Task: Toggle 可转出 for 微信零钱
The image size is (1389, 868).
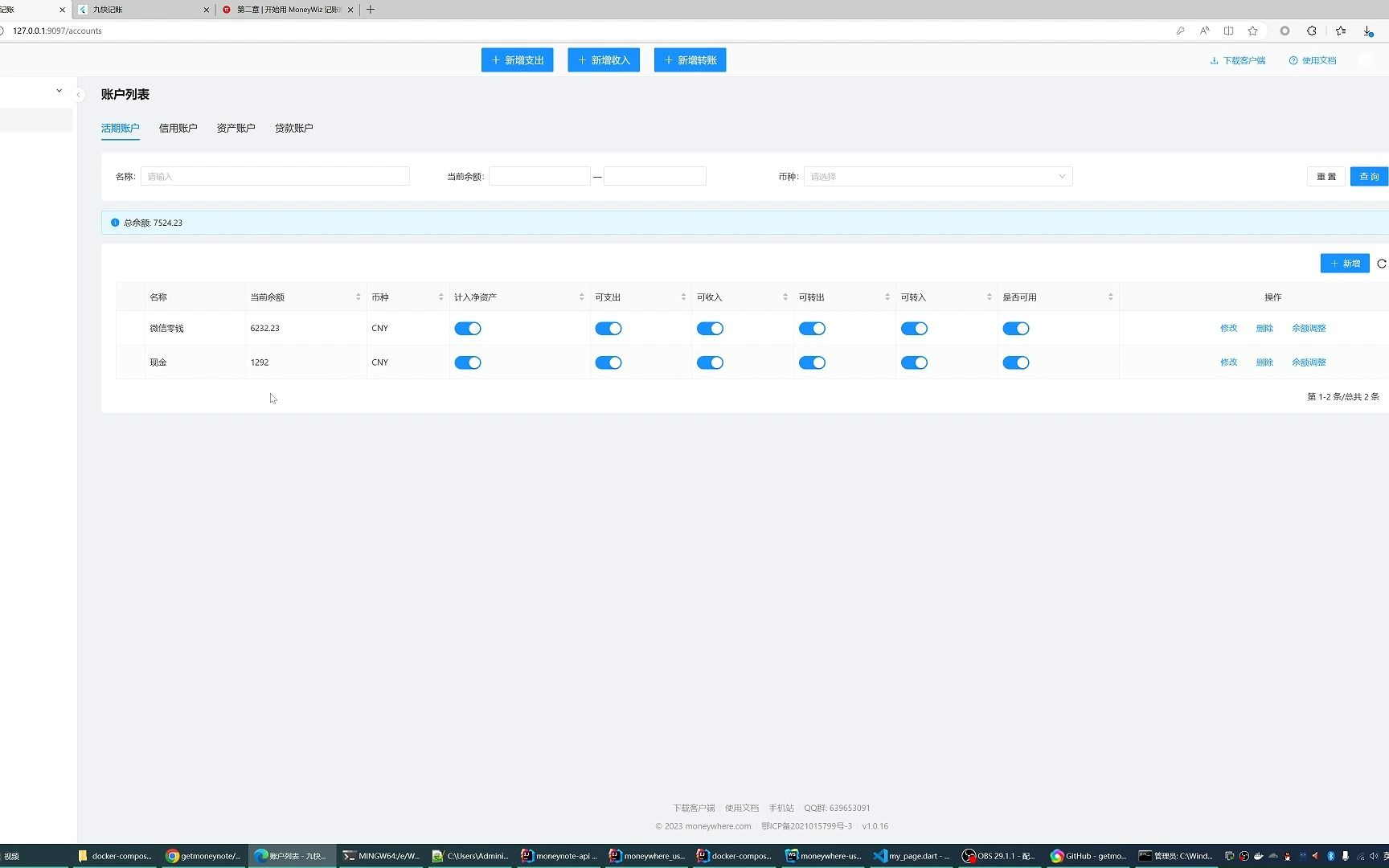Action: pos(812,329)
